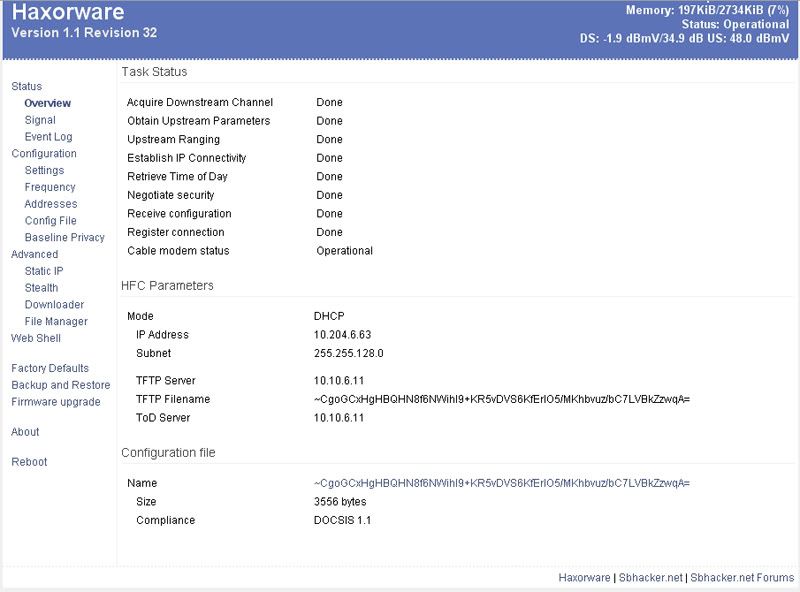The height and width of the screenshot is (592, 800).
Task: Navigate to the Frequency page
Action: pyautogui.click(x=50, y=187)
